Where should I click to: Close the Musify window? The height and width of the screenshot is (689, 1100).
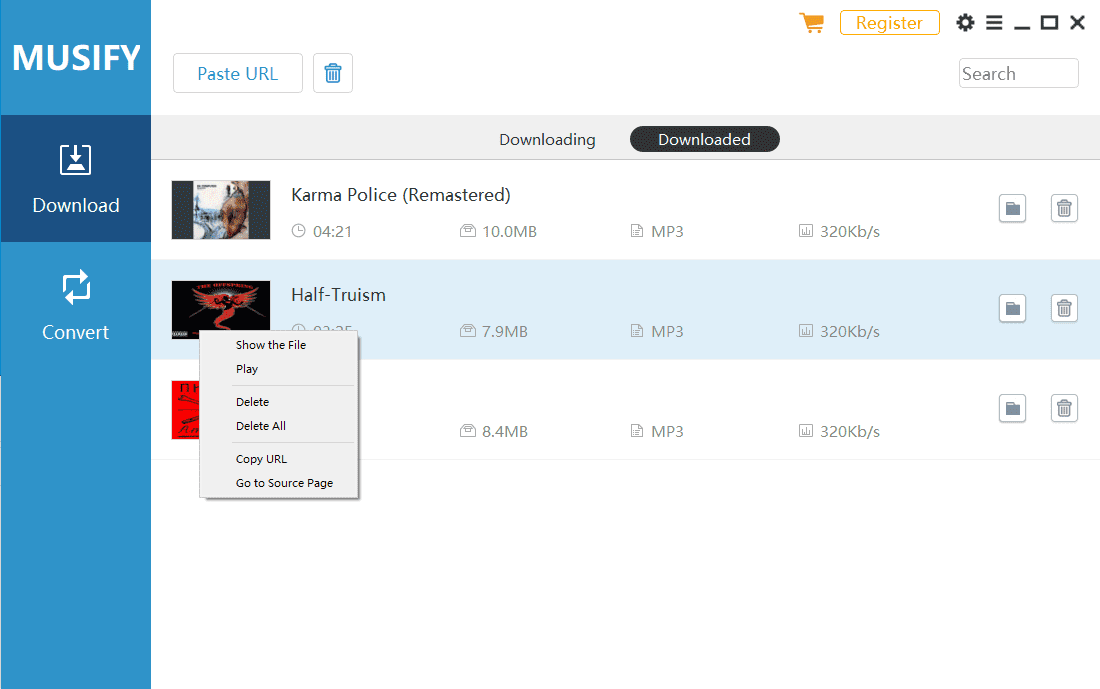[x=1078, y=22]
